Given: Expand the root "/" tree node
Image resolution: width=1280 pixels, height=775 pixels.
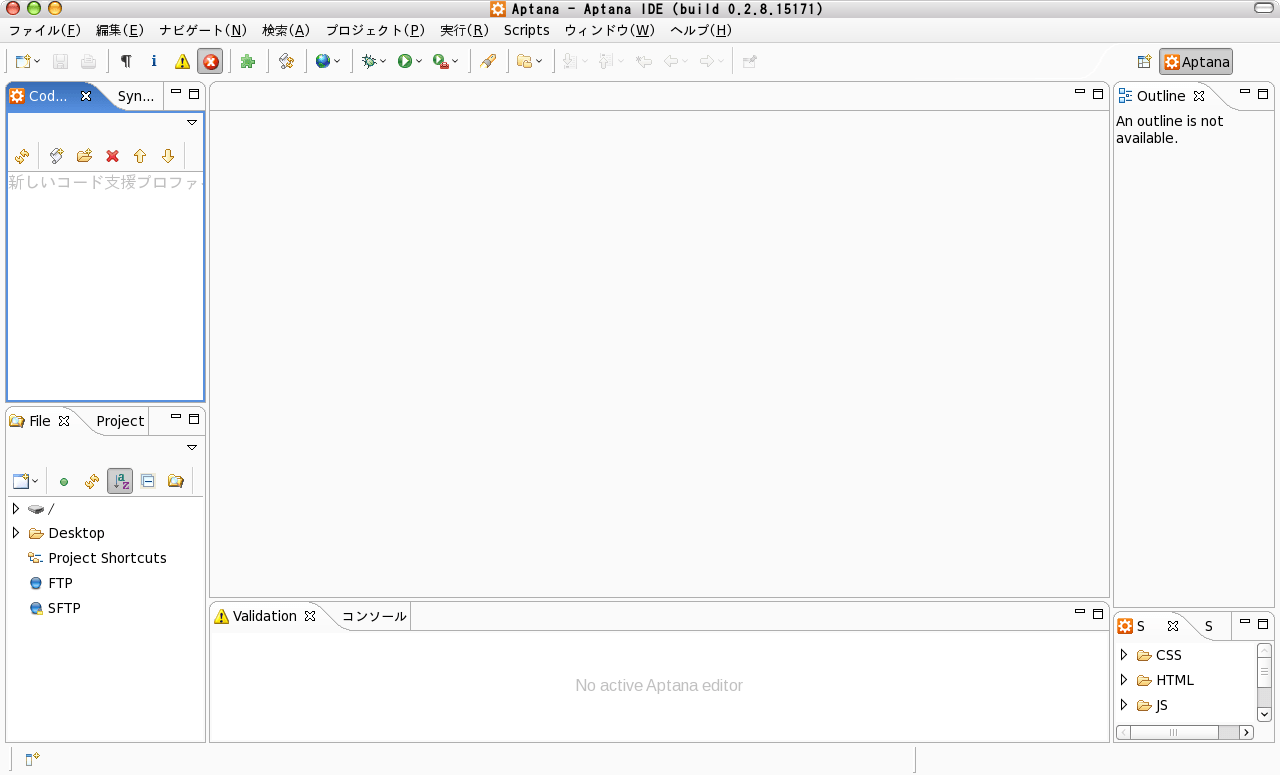Looking at the screenshot, I should (16, 508).
